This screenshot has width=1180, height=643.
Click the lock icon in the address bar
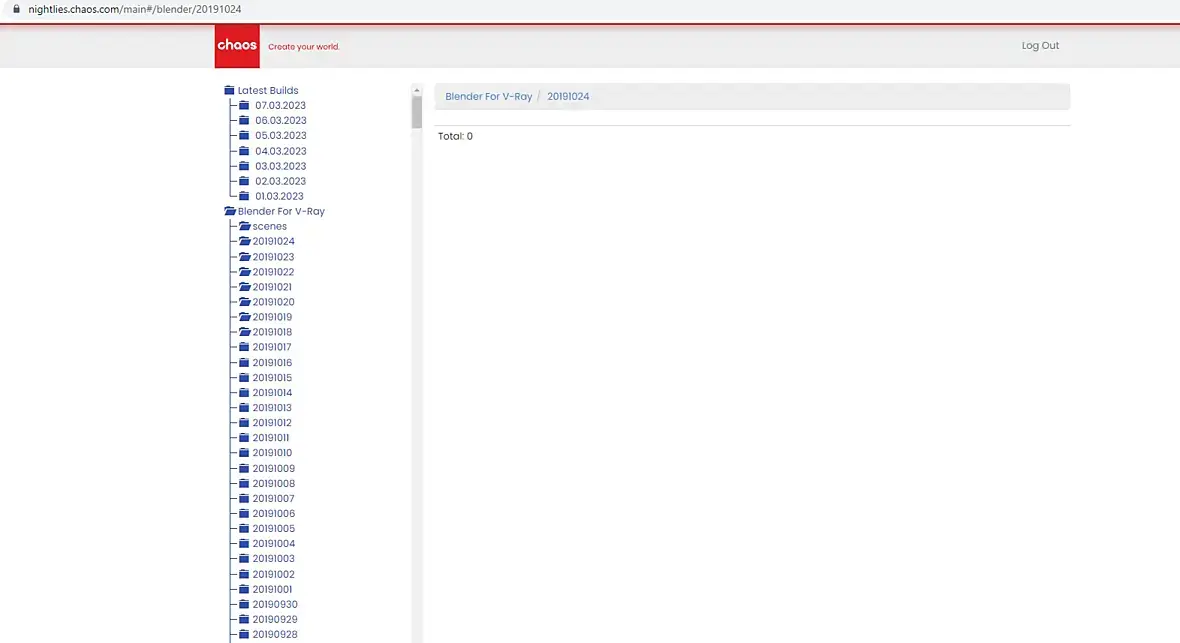(x=17, y=9)
